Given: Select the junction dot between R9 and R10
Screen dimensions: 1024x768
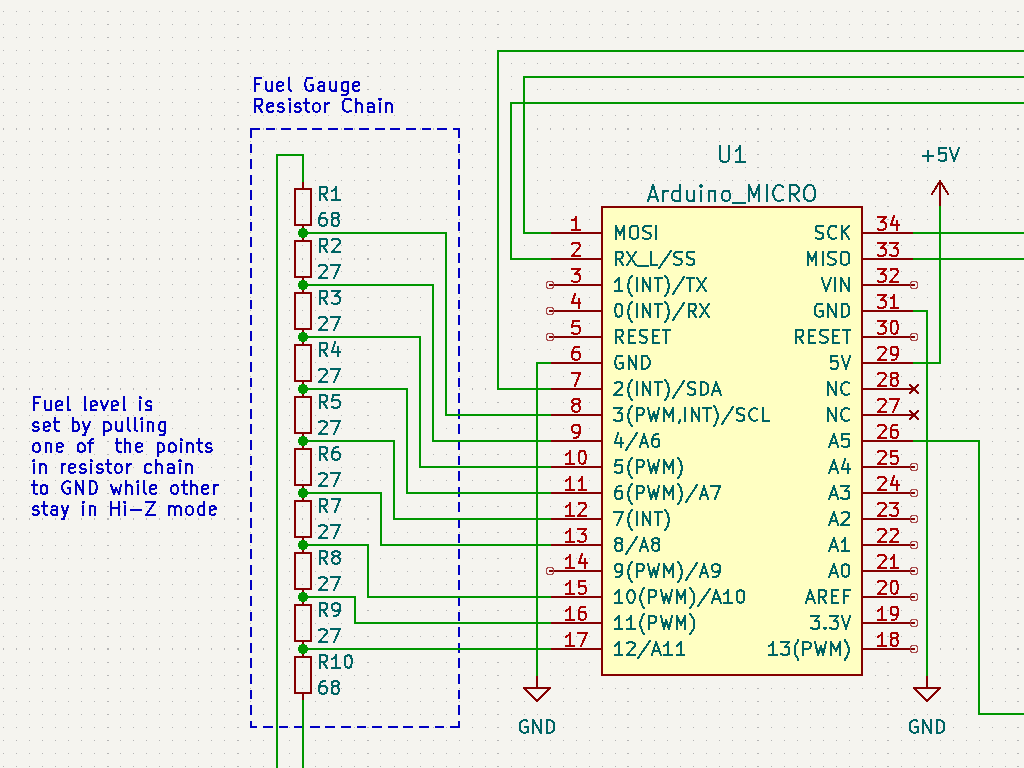Looking at the screenshot, I should (302, 649).
